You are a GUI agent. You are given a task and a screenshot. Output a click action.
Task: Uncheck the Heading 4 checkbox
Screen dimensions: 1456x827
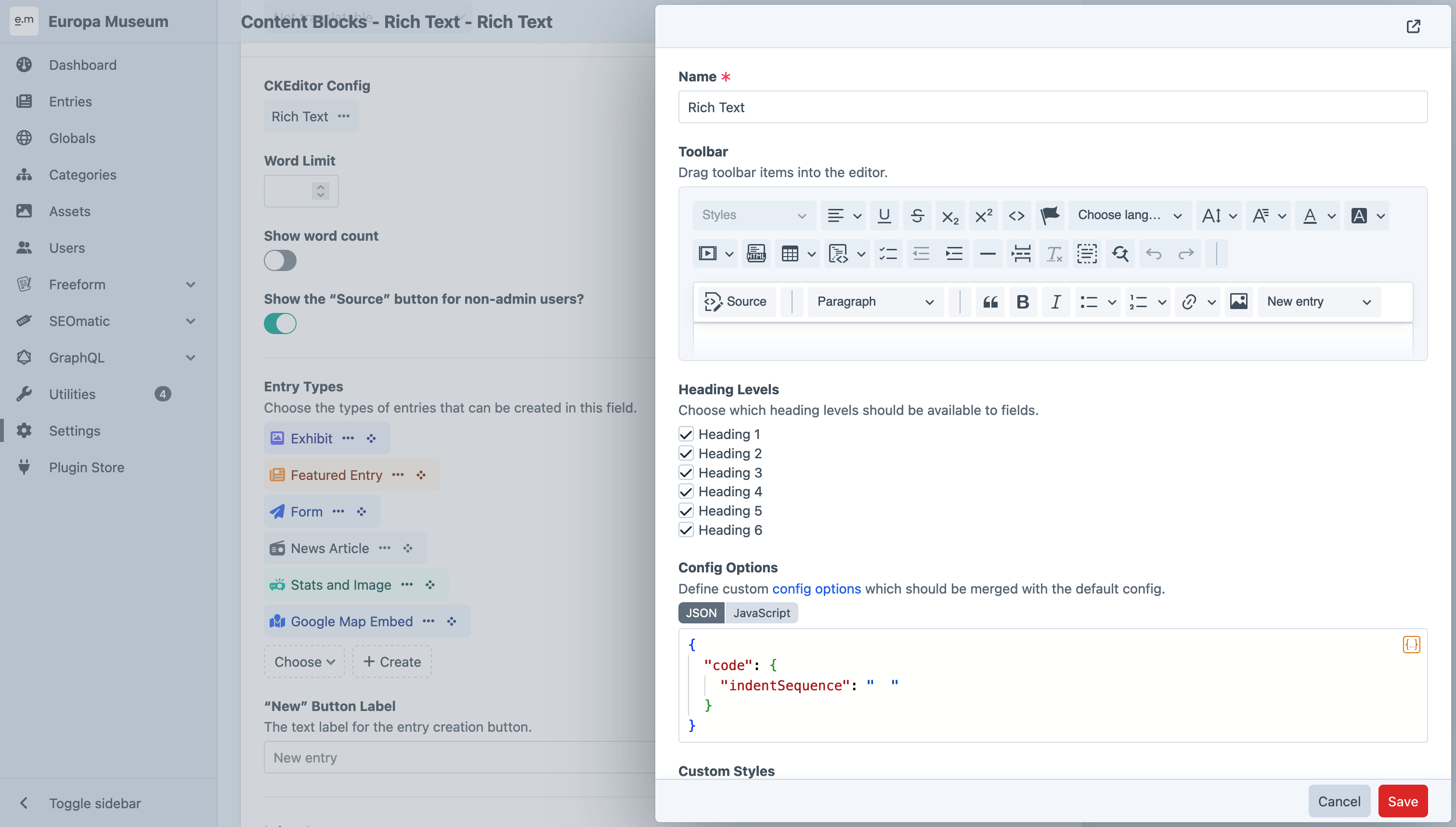686,492
